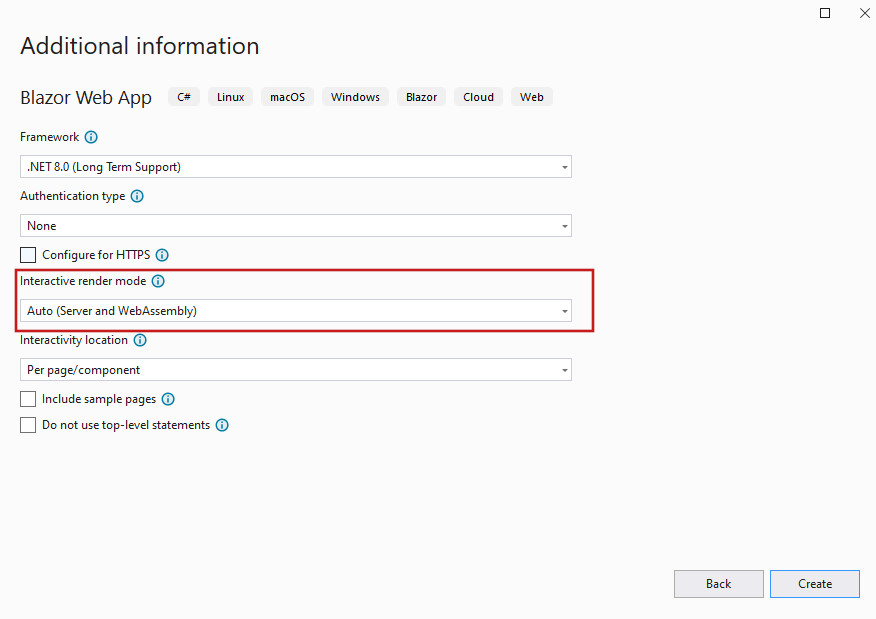Show info for Include sample pages
Viewport: 876px width, 619px height.
[168, 399]
